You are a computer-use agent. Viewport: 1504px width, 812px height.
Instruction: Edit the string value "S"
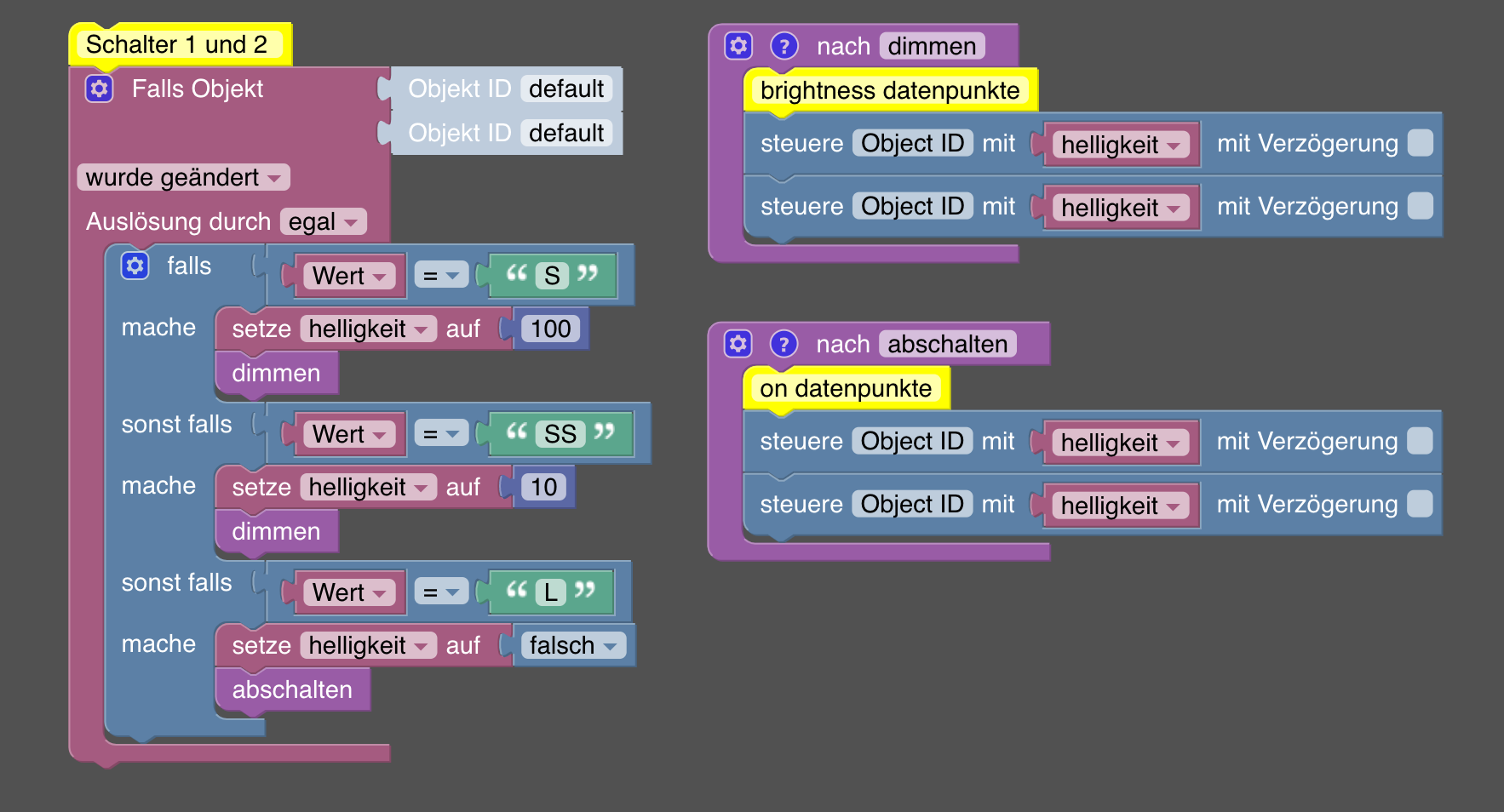[552, 276]
